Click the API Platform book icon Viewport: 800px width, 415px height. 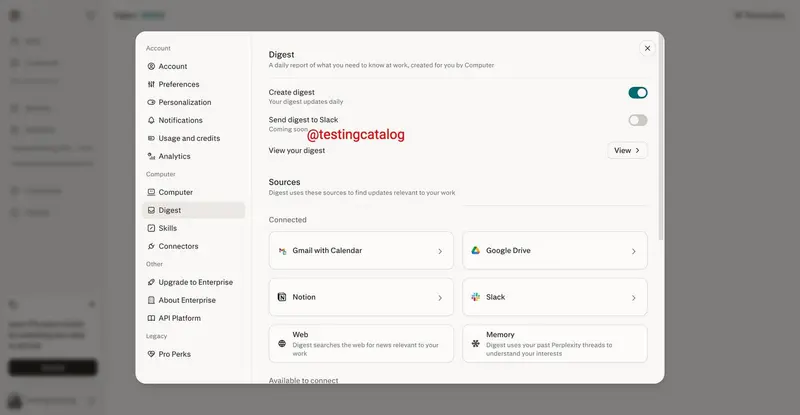(x=151, y=318)
